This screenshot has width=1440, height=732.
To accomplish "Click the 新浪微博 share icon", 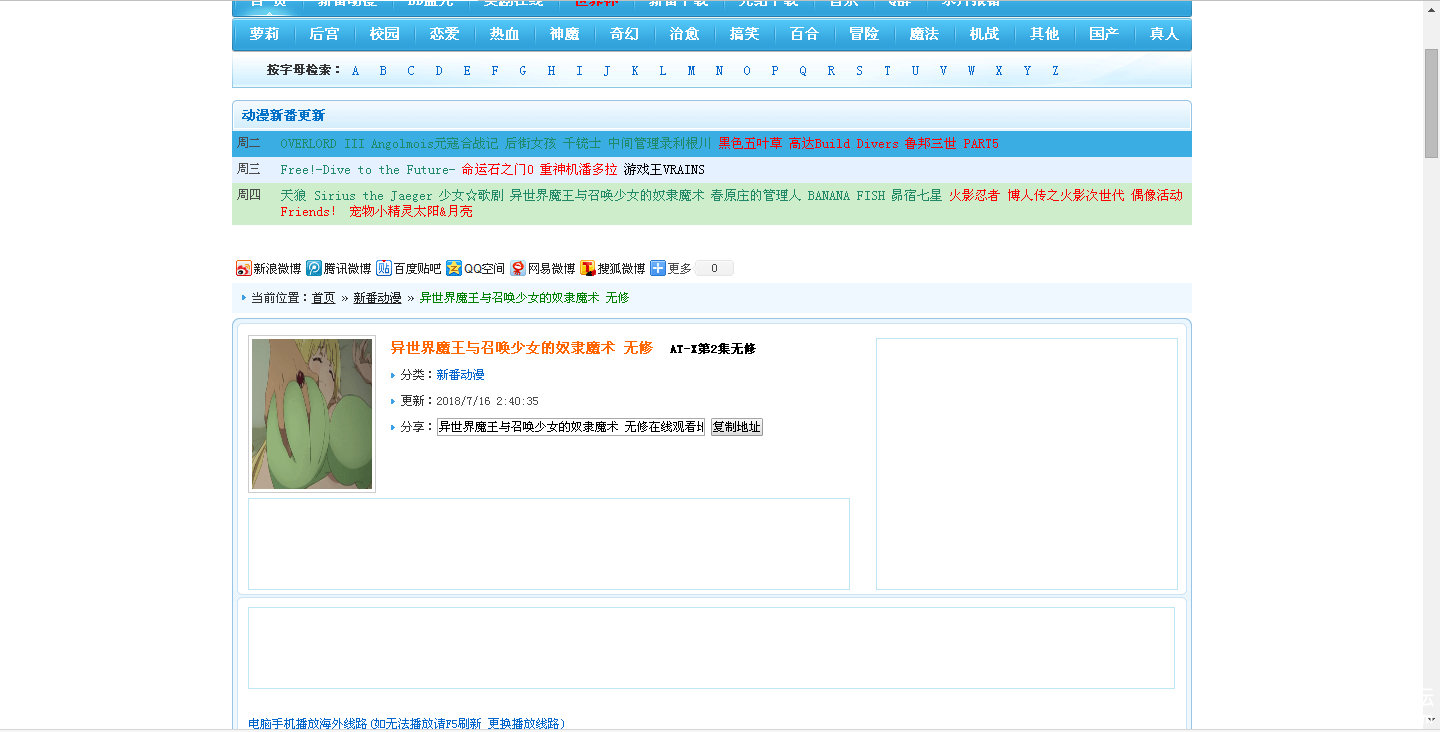I will [x=243, y=268].
